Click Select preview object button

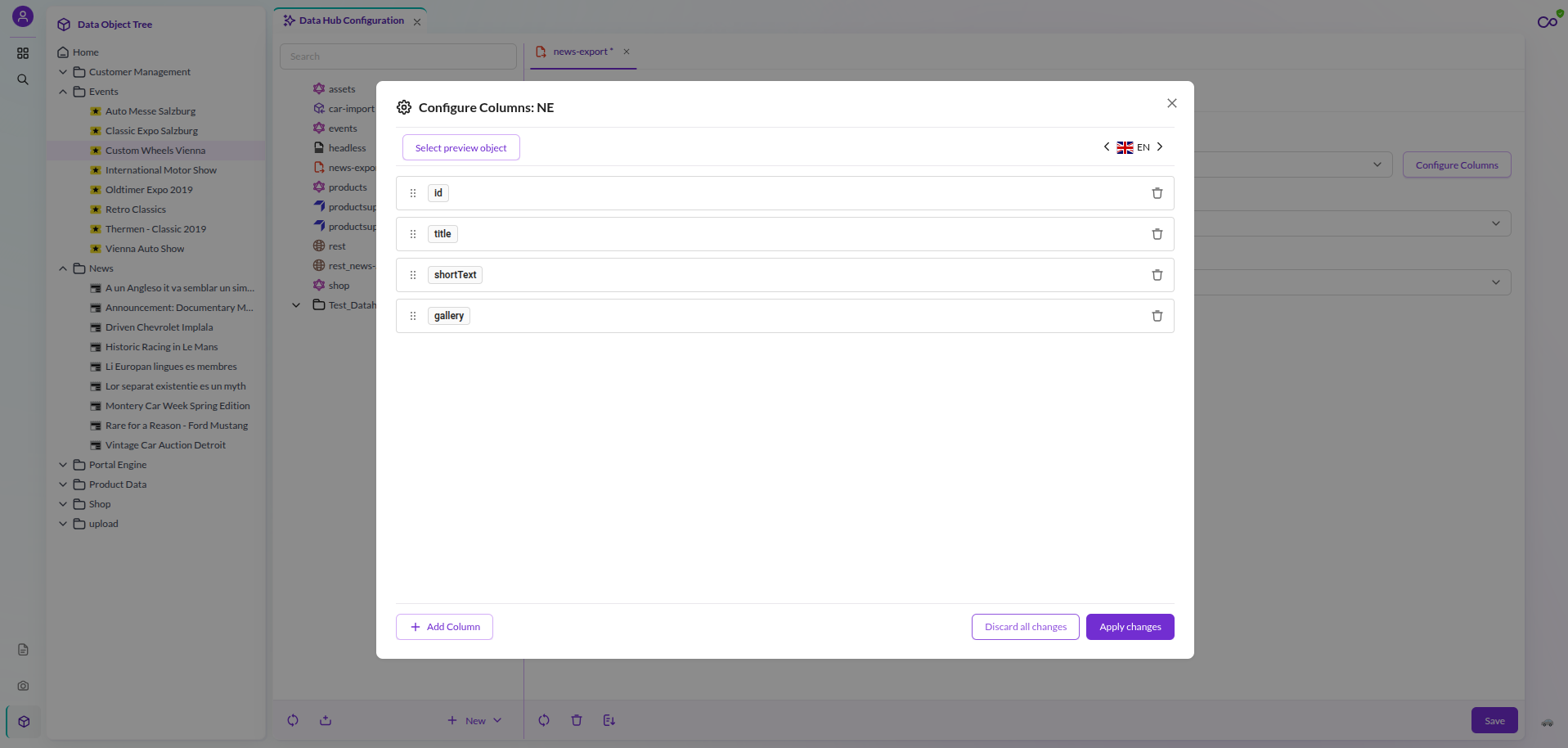click(461, 147)
